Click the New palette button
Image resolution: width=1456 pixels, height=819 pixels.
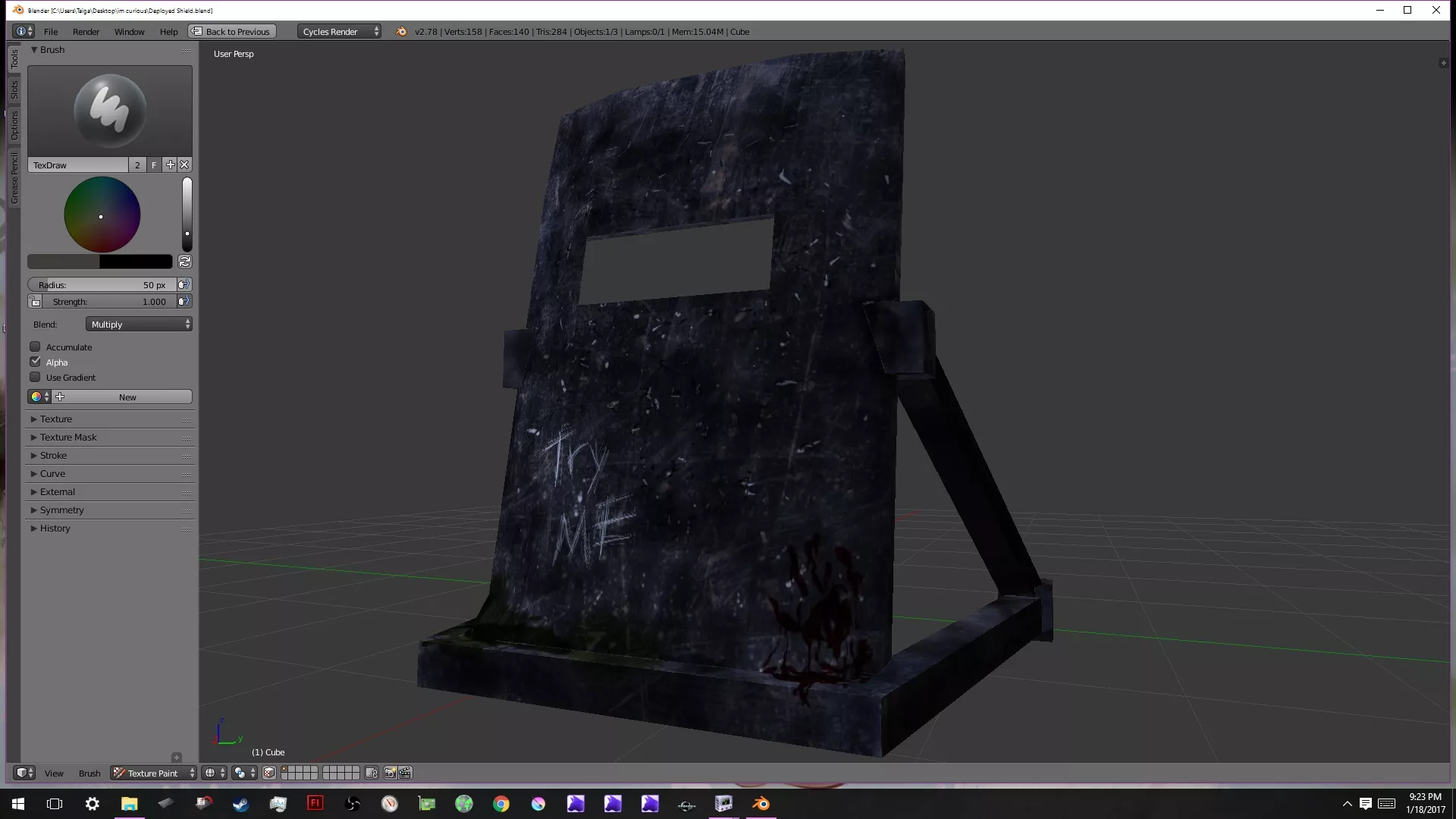(127, 397)
